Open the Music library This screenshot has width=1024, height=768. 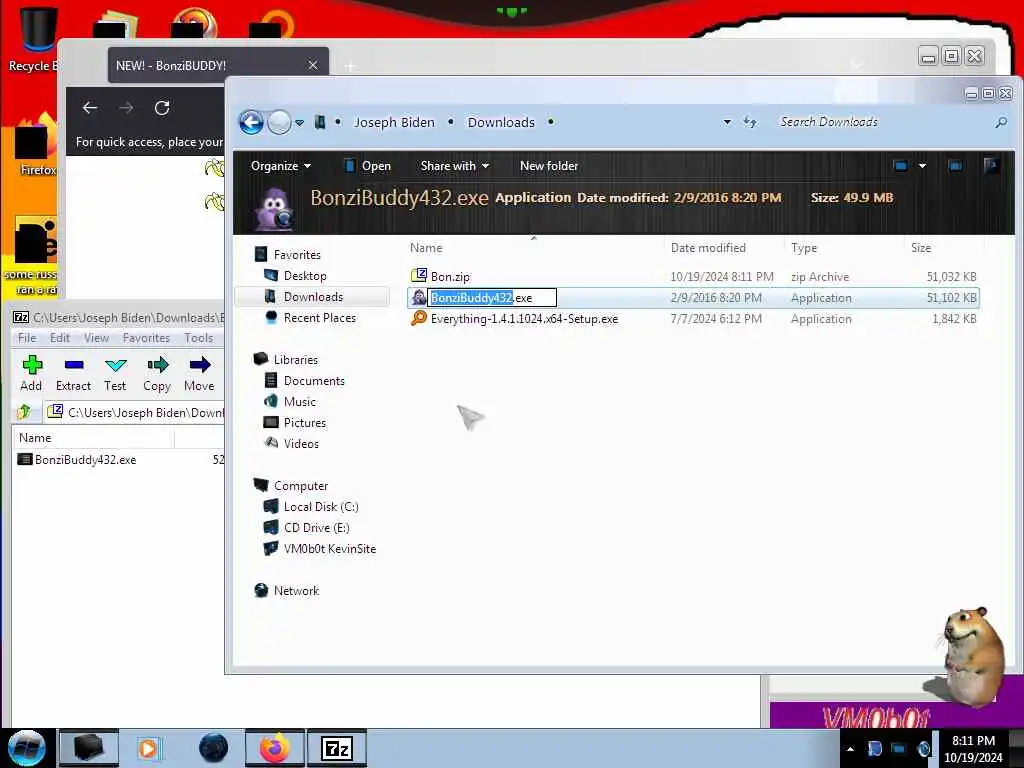pos(300,402)
